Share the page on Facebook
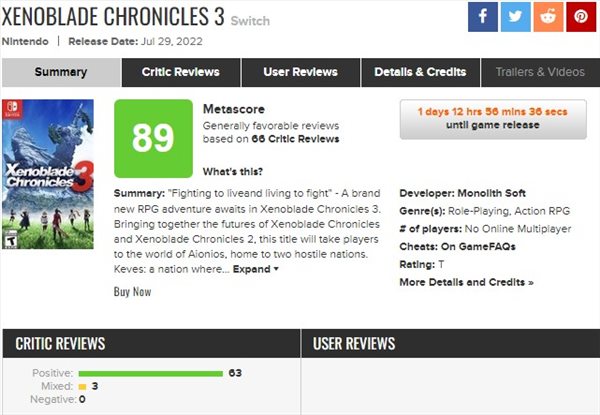 pyautogui.click(x=483, y=16)
